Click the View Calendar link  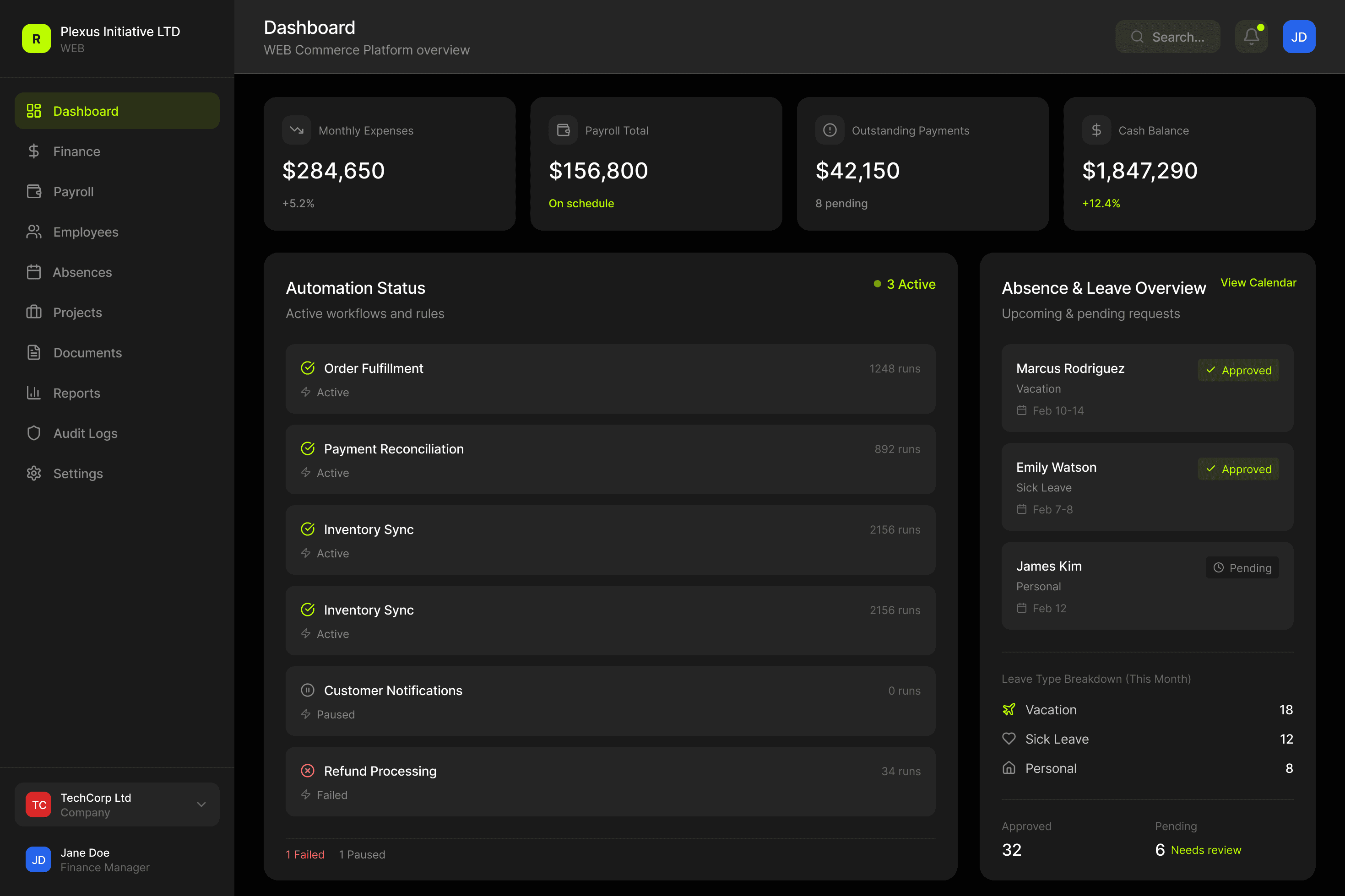1258,283
